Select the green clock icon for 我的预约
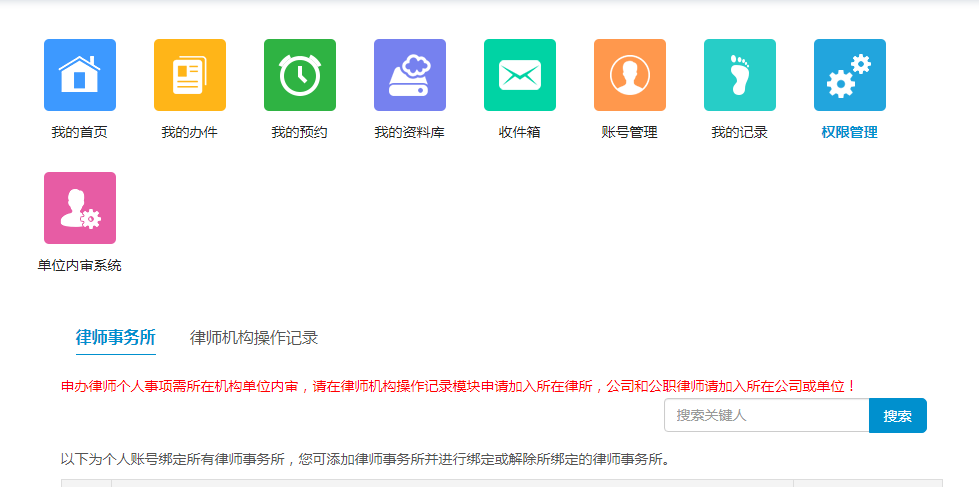 point(300,75)
